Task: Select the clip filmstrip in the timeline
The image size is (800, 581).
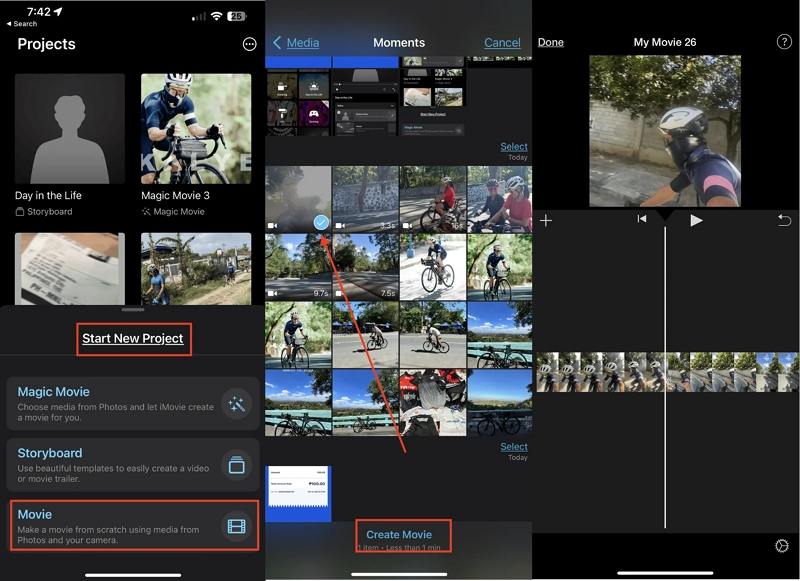Action: click(667, 372)
